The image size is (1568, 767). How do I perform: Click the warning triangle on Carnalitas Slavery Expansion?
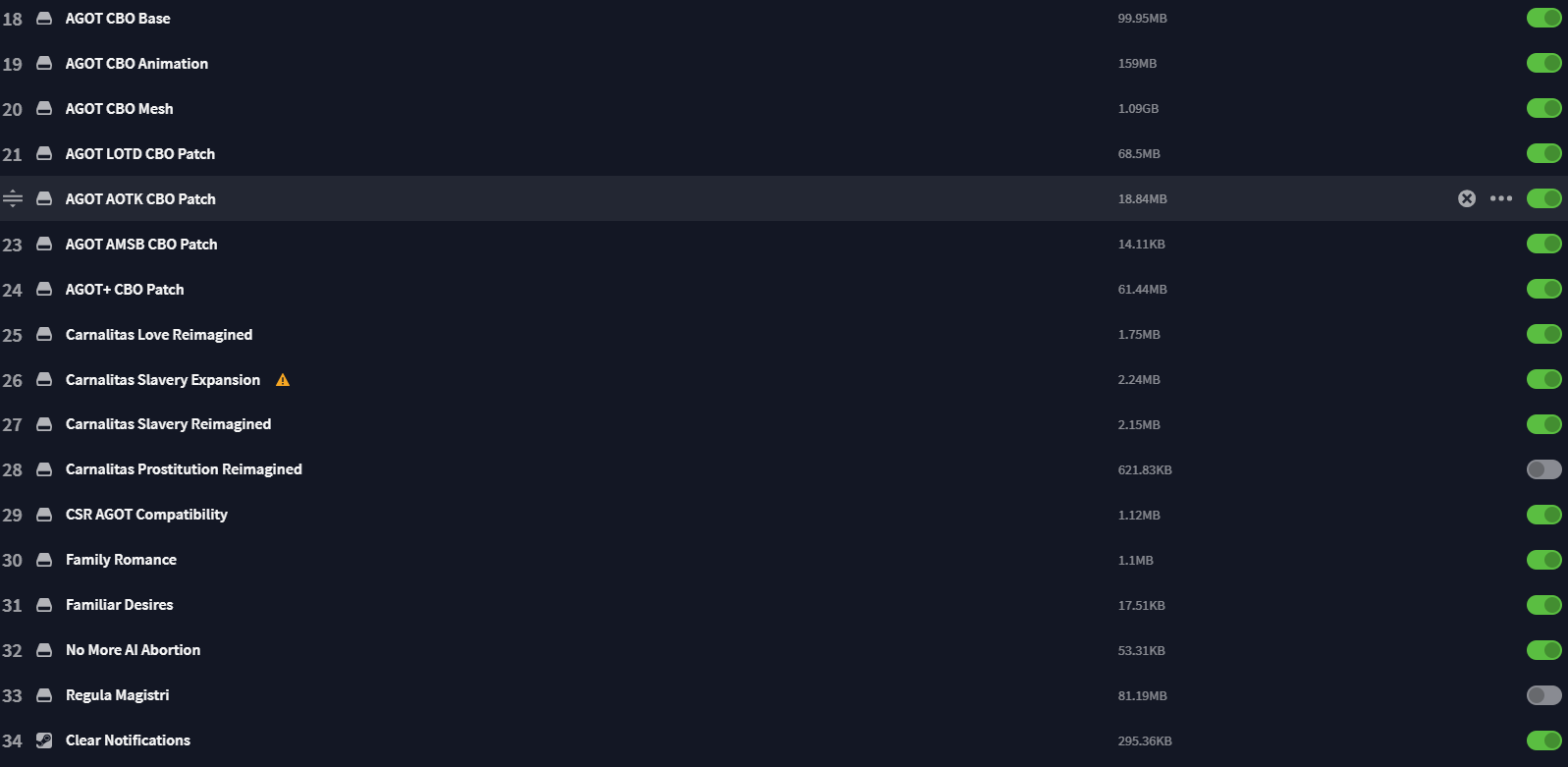[x=283, y=380]
